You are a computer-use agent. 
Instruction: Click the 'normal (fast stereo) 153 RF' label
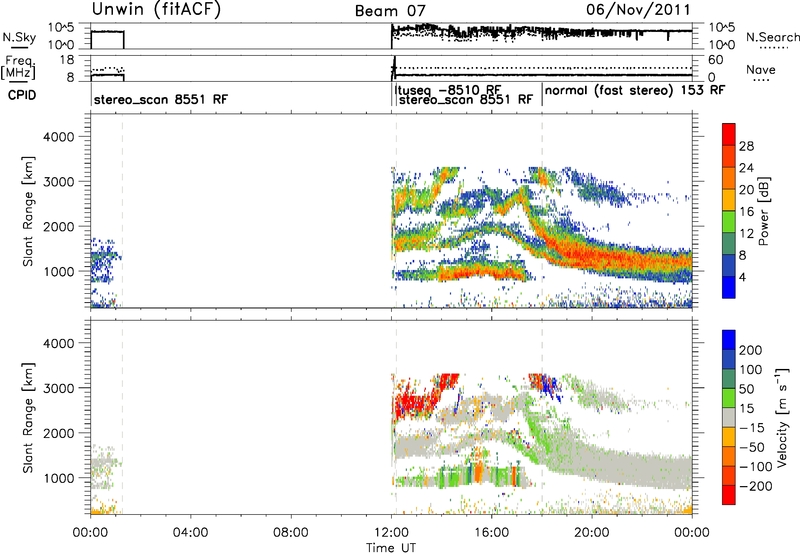[635, 90]
